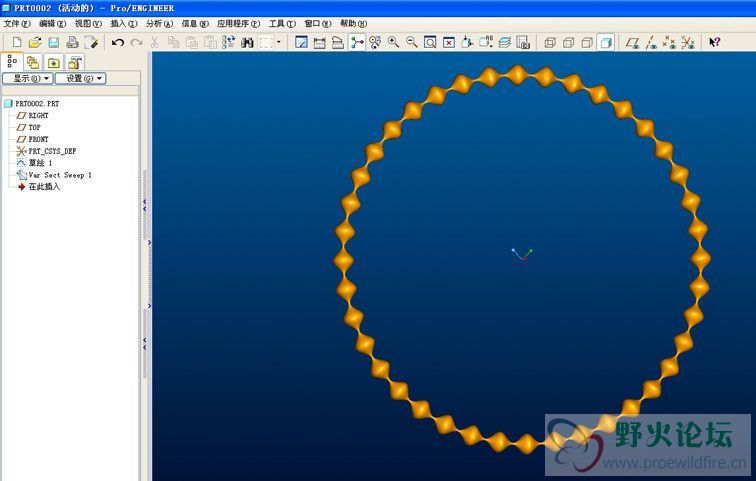The image size is (756, 481).
Task: Switch to no hidden display mode
Action: pos(587,42)
